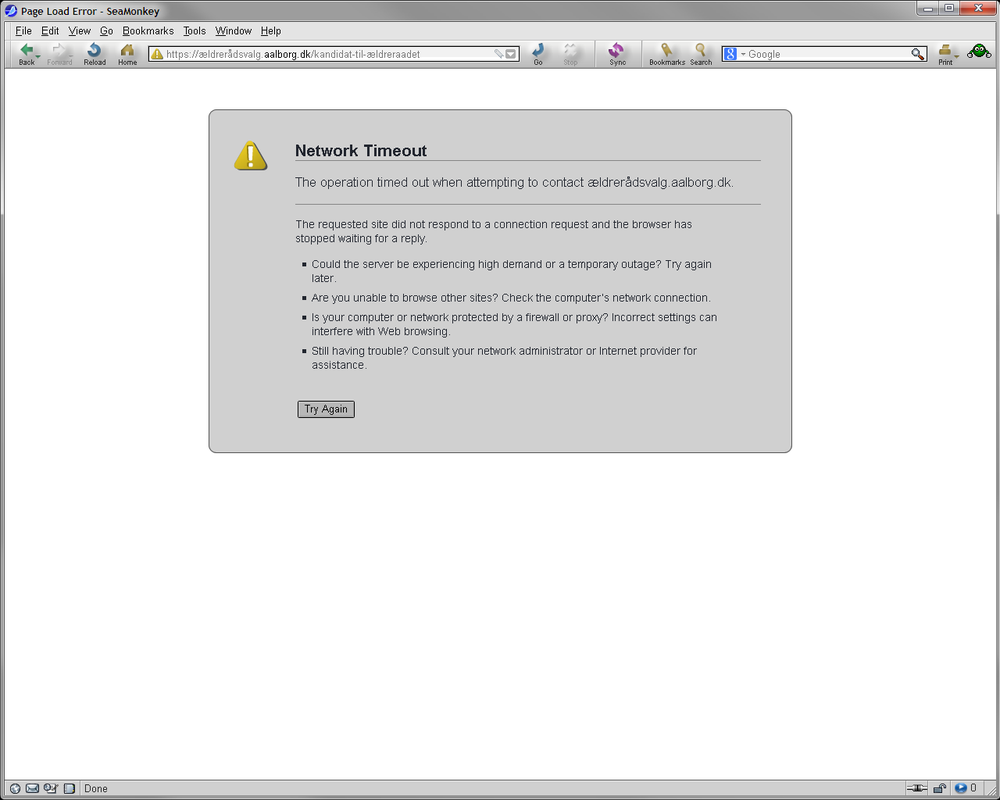Close the SeaMonkey window
This screenshot has width=1000, height=800.
click(x=978, y=8)
